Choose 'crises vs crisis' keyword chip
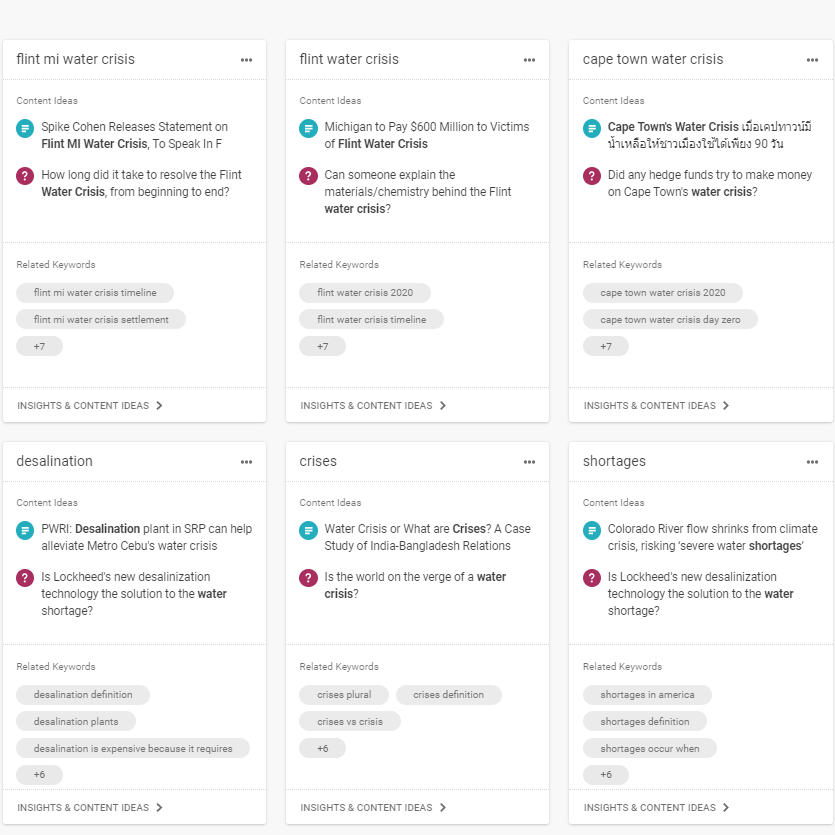 click(350, 722)
